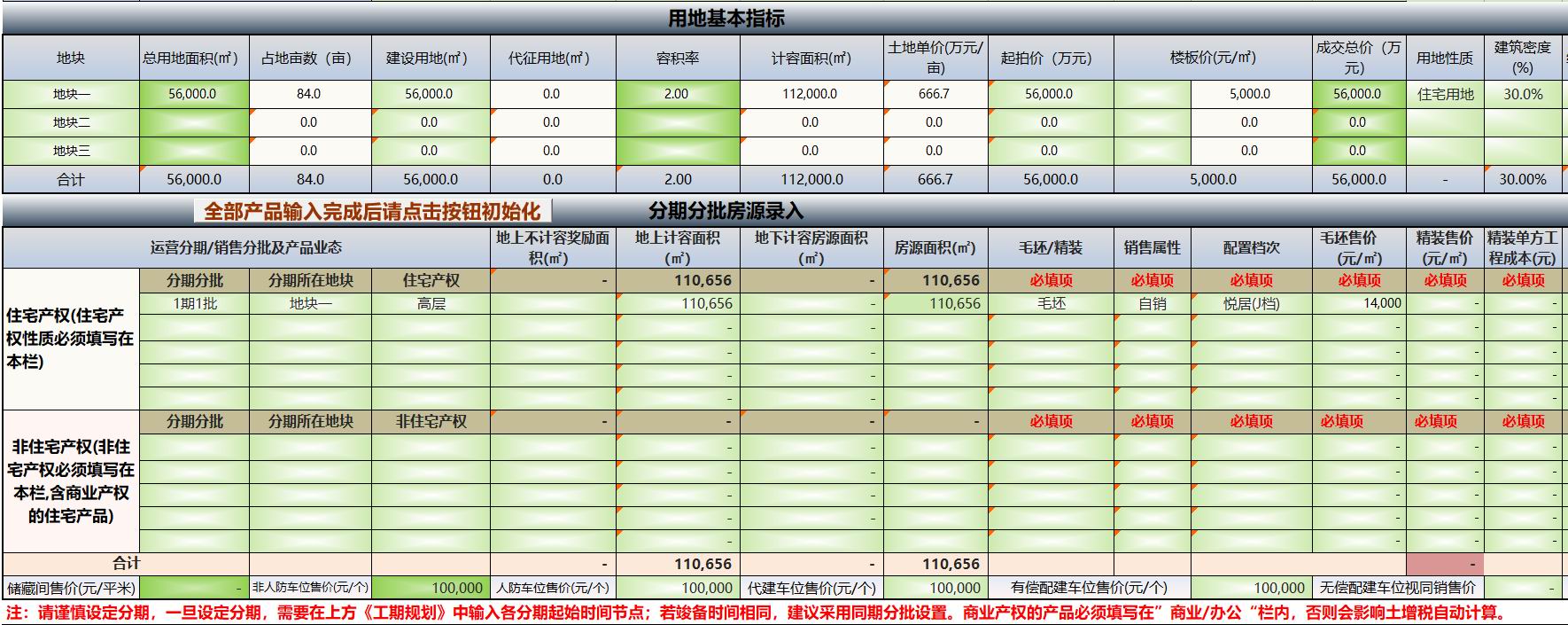Edit the 人防车位售价 value 100,000
Viewport: 1568px width, 625px height.
click(678, 588)
